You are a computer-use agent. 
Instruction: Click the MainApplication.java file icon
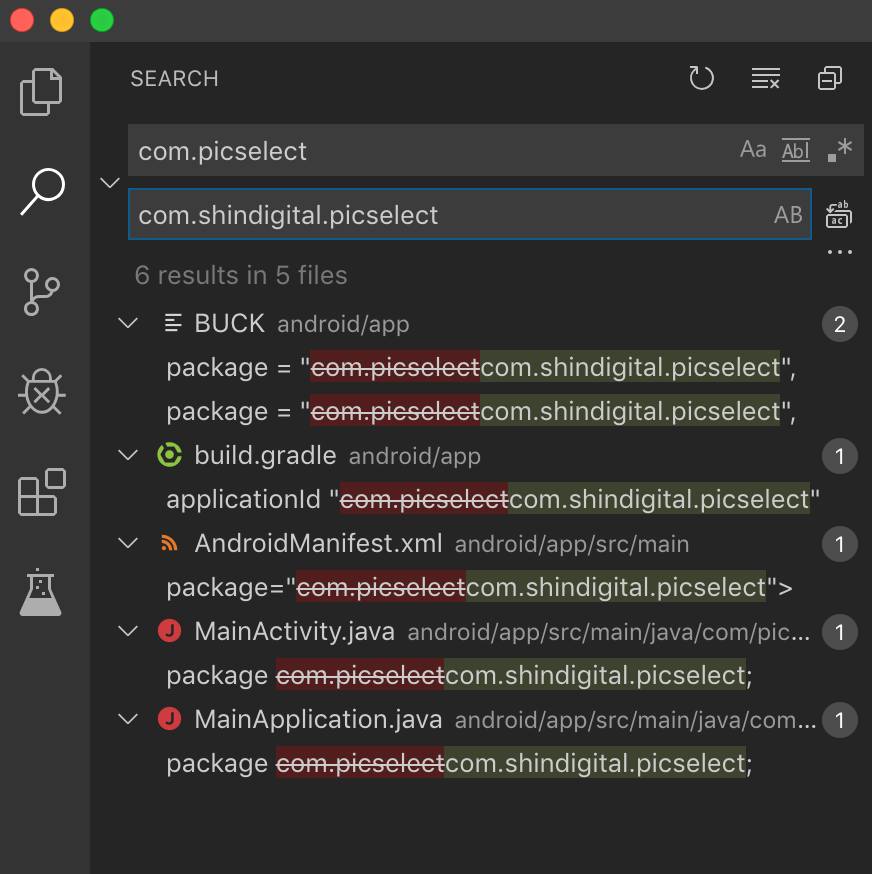pos(169,719)
